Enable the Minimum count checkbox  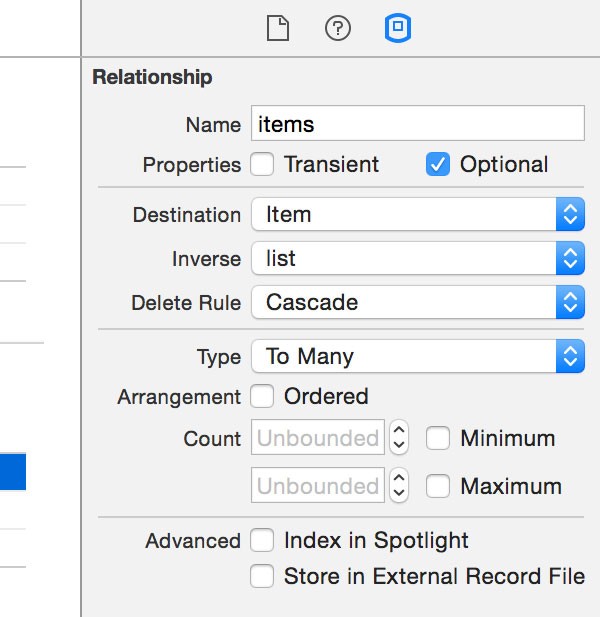click(438, 438)
